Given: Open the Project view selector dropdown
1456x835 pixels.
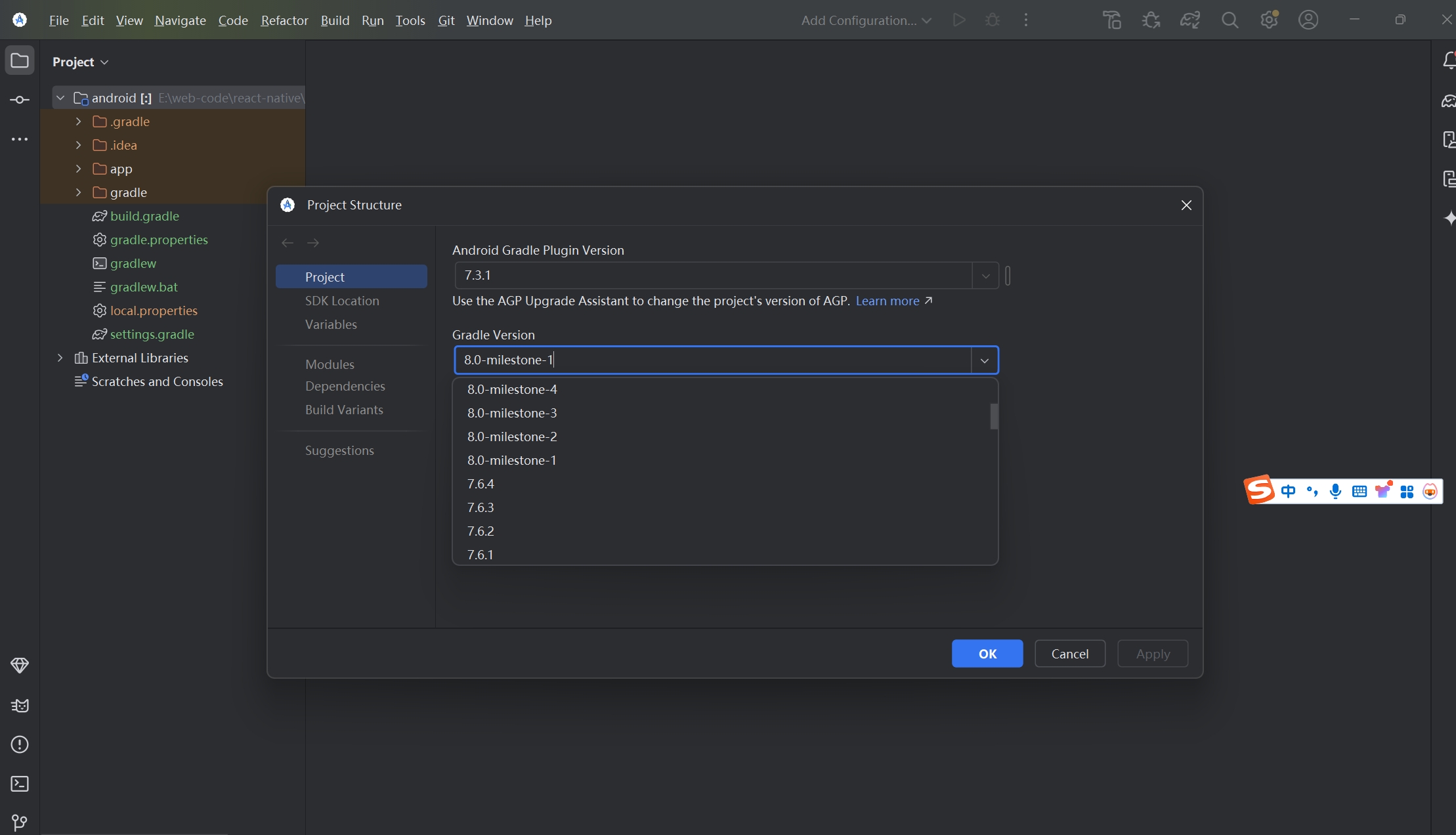Looking at the screenshot, I should 80,62.
